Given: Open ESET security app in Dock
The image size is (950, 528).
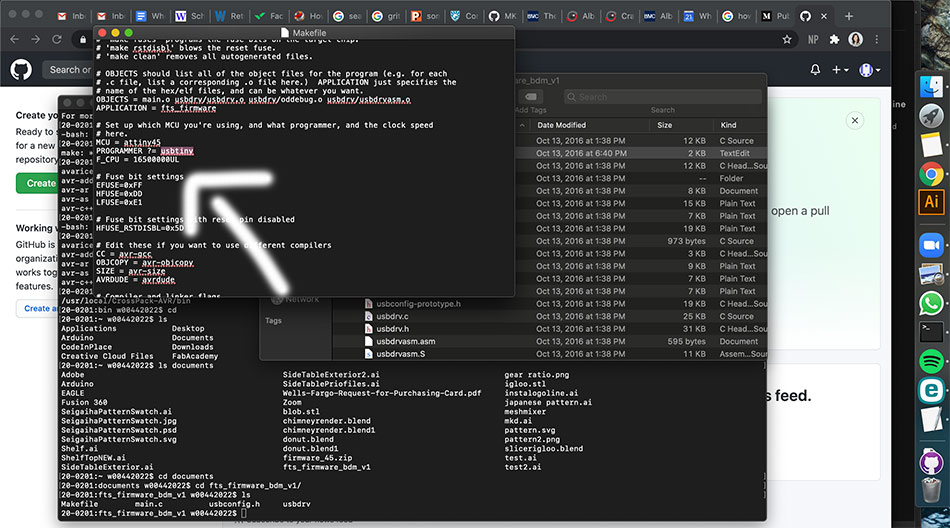Looking at the screenshot, I should click(931, 390).
